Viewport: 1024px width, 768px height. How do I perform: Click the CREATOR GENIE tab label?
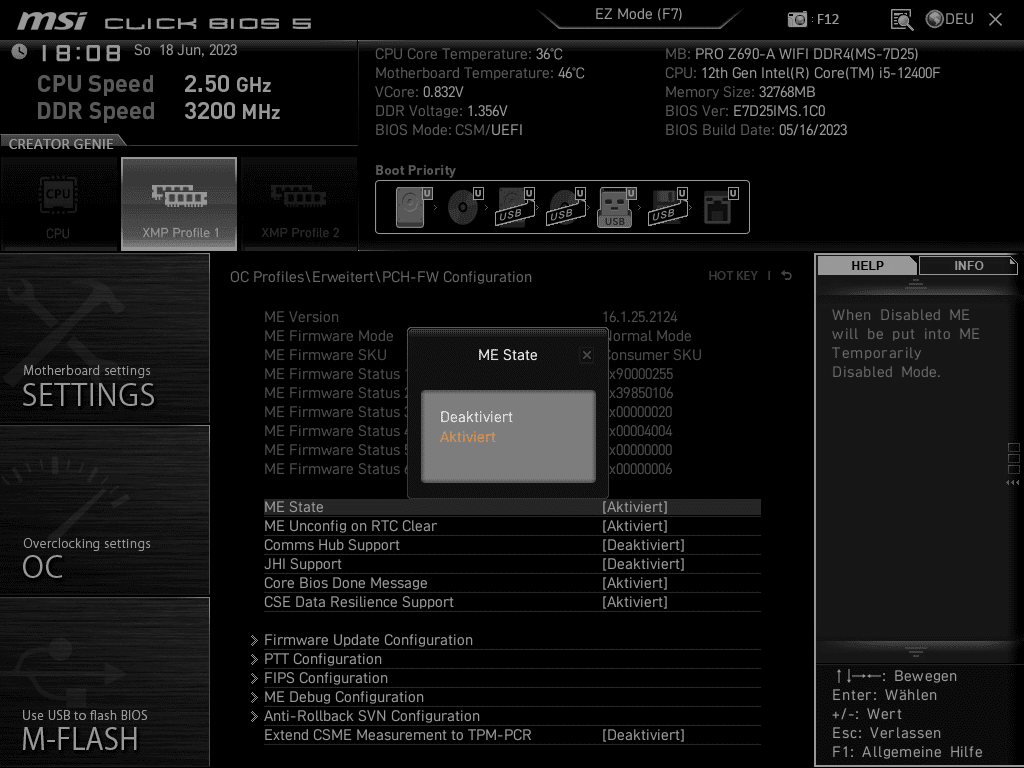click(61, 144)
